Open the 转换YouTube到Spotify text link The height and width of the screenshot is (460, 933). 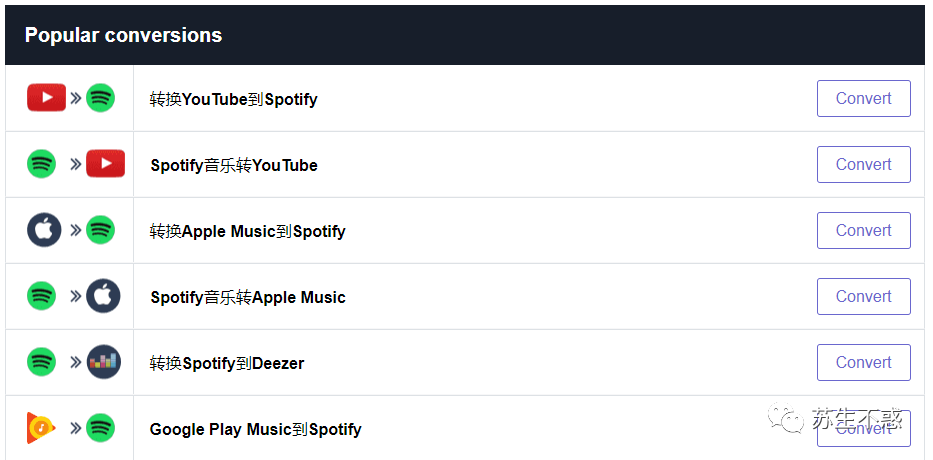(x=233, y=99)
